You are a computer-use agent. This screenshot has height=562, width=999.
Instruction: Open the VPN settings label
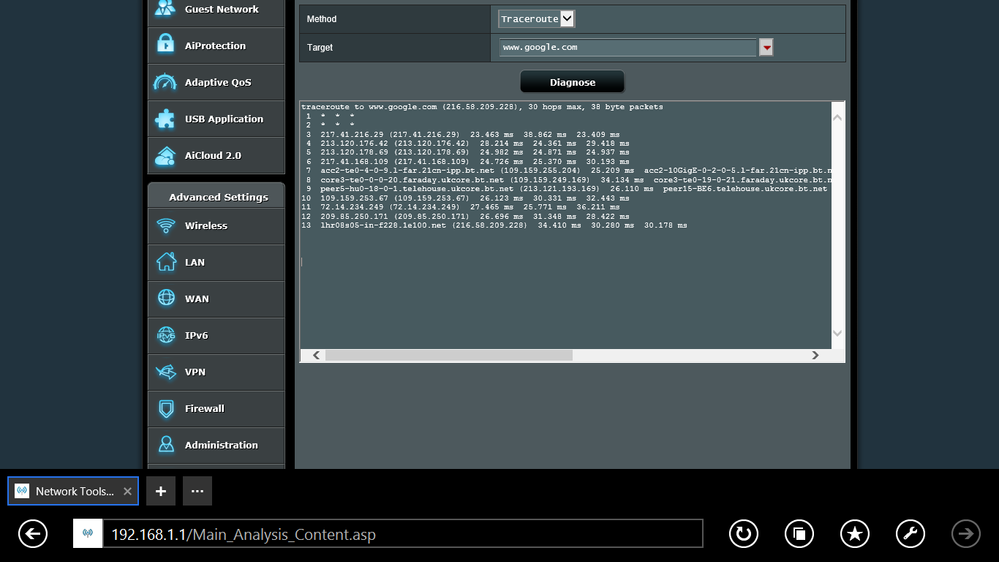[195, 372]
